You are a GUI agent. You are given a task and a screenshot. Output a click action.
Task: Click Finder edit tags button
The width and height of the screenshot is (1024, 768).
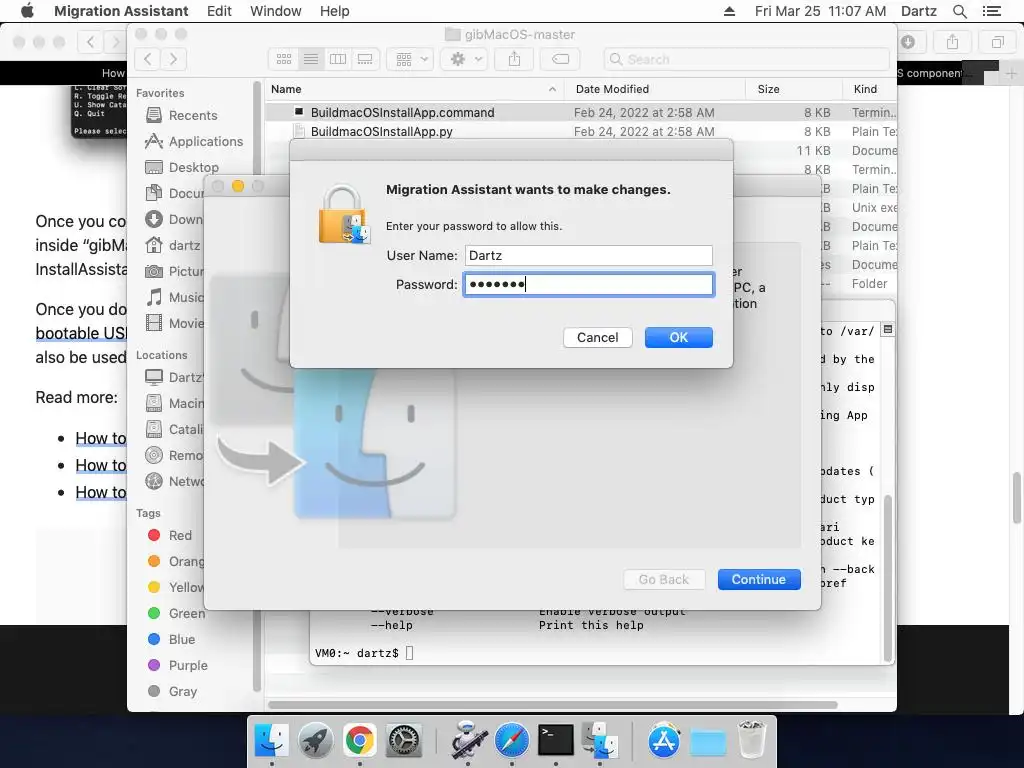pyautogui.click(x=560, y=59)
